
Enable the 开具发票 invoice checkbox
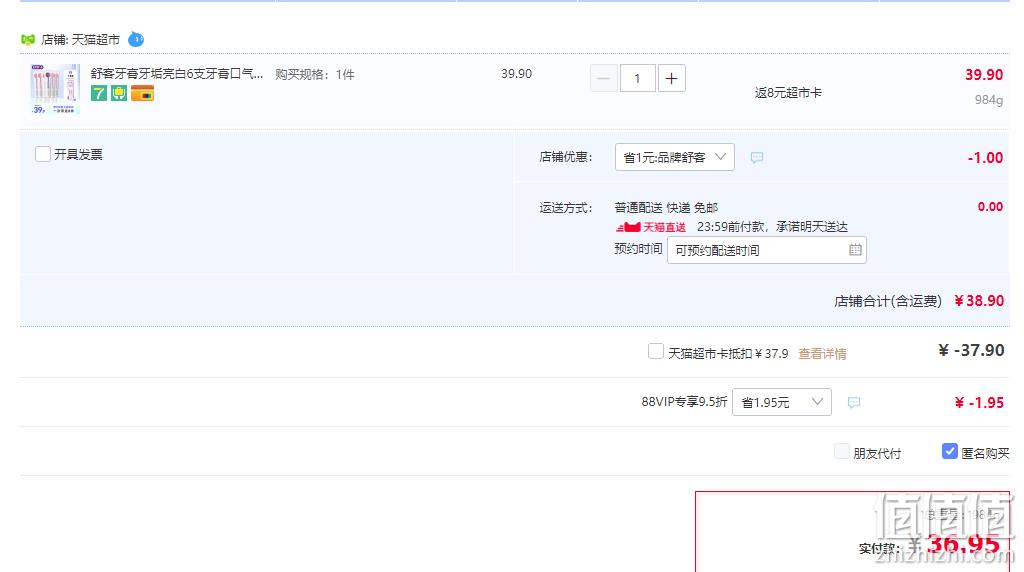(x=43, y=154)
